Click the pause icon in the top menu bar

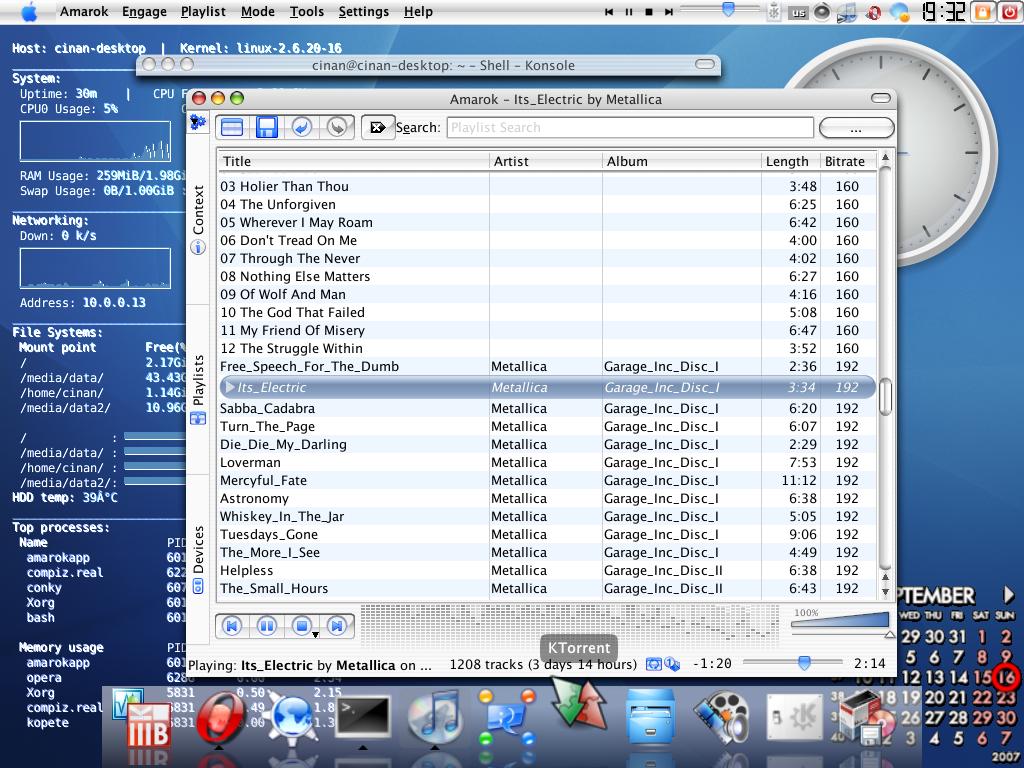629,12
